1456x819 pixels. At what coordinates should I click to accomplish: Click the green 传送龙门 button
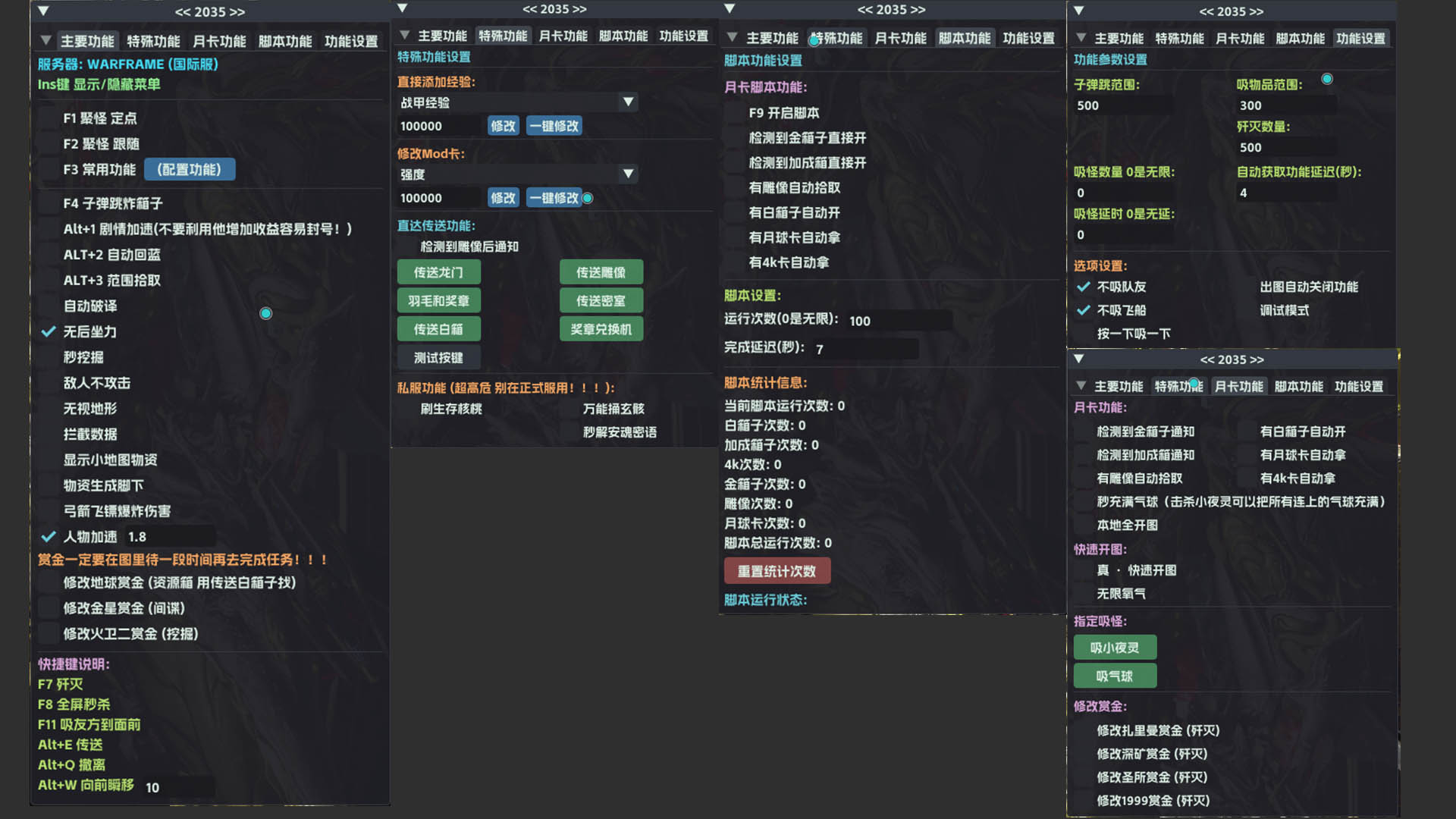(x=438, y=272)
